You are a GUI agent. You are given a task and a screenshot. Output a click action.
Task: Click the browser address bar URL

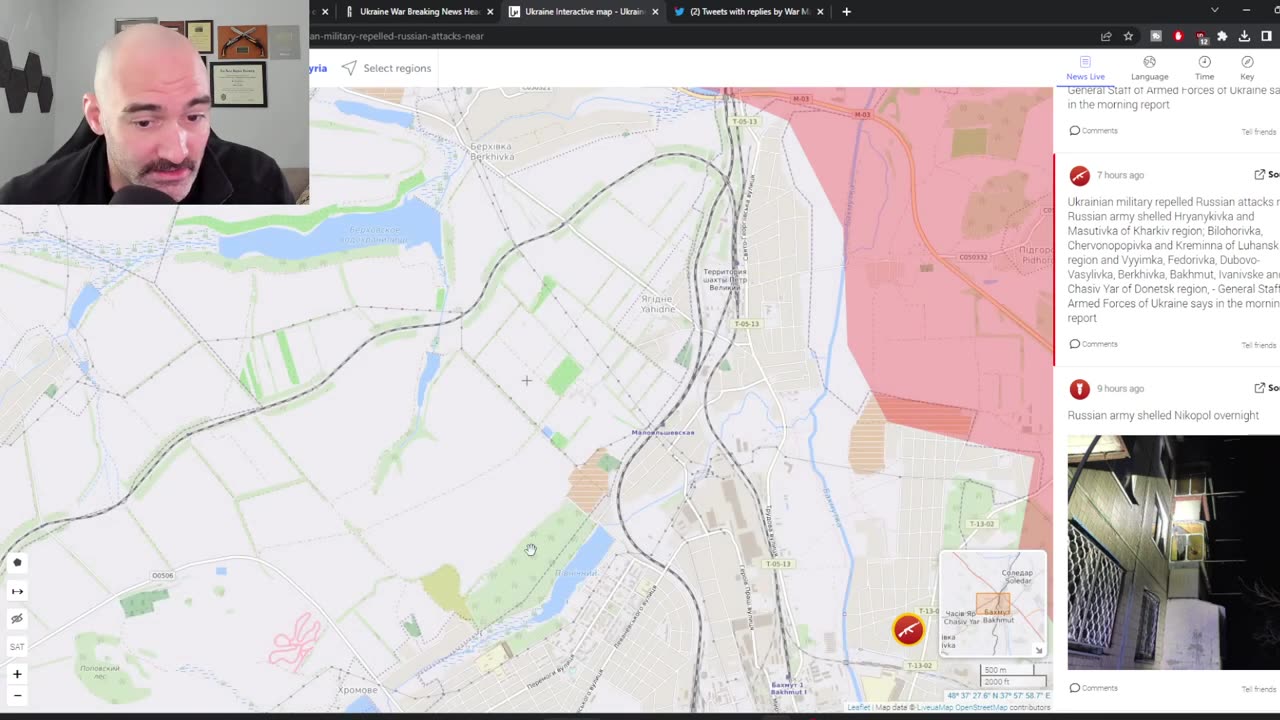tap(396, 36)
